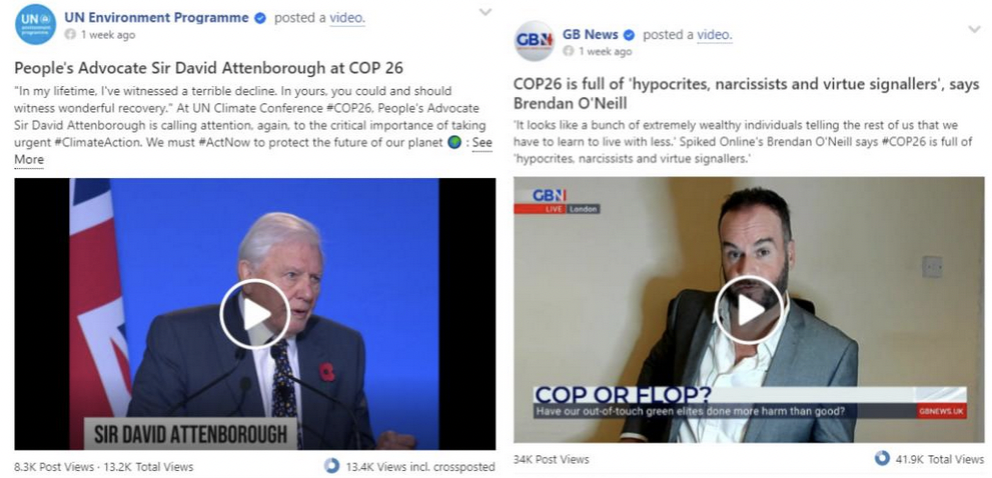Follow the 'video' link in GB News header
Image resolution: width=992 pixels, height=478 pixels.
pos(714,35)
